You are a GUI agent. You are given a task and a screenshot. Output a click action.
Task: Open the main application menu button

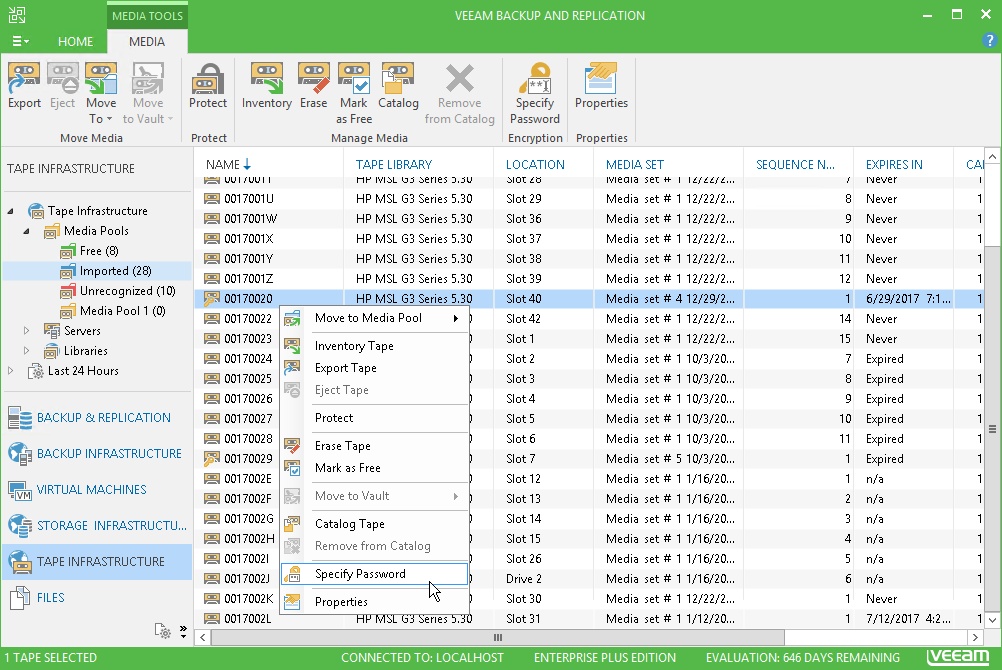click(x=20, y=41)
